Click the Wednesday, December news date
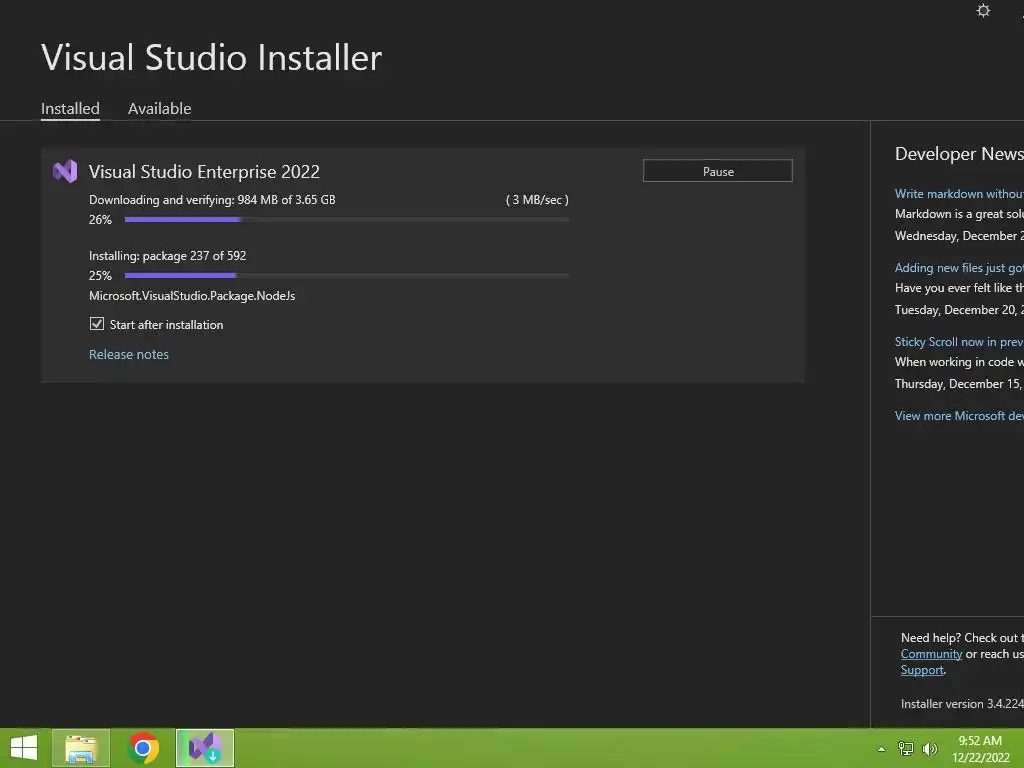 (959, 236)
